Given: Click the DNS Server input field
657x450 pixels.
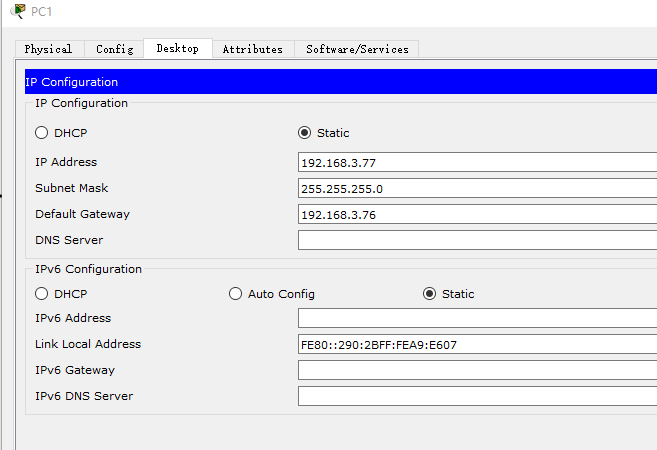Looking at the screenshot, I should [x=476, y=240].
